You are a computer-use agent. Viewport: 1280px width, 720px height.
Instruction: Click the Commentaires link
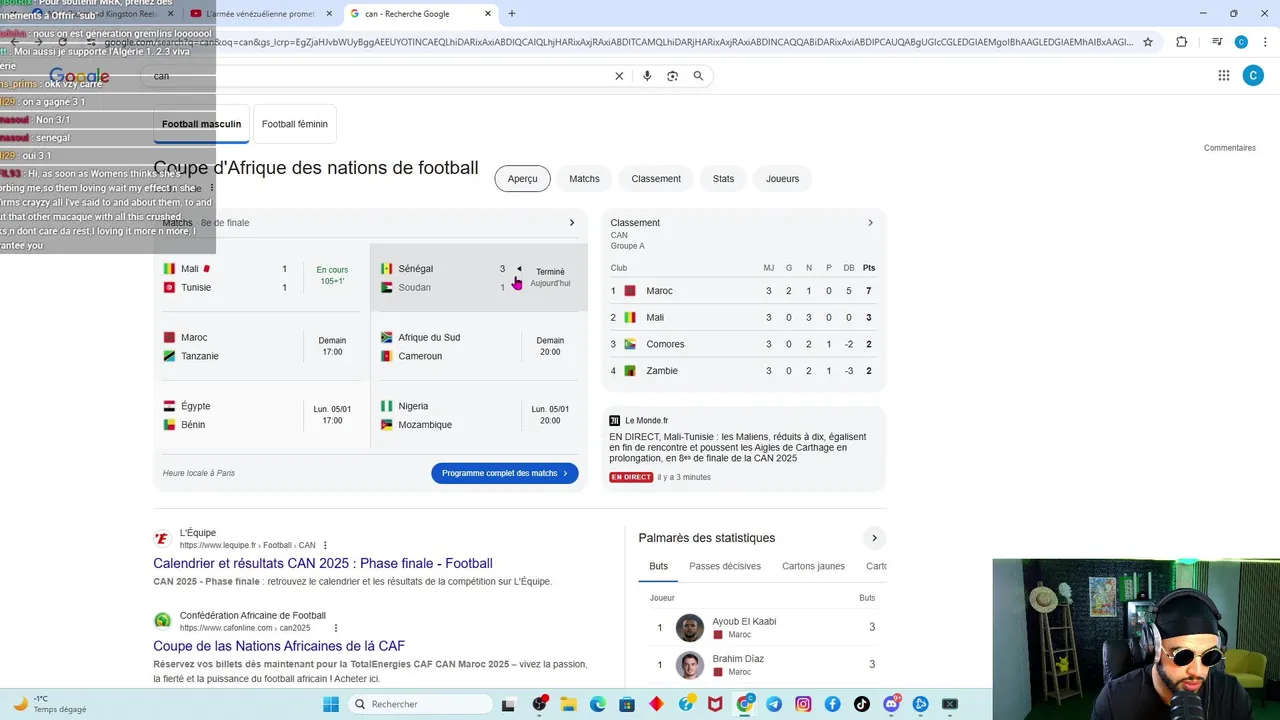click(x=1230, y=148)
